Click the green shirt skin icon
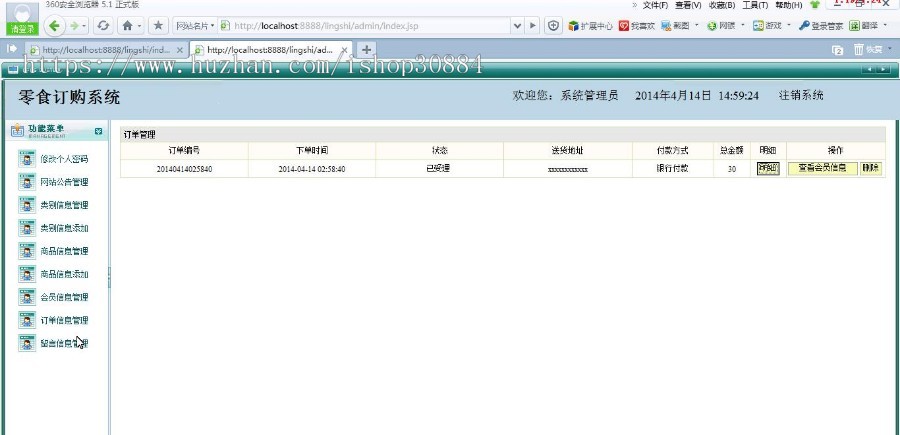The height and width of the screenshot is (435, 900). 814,5
